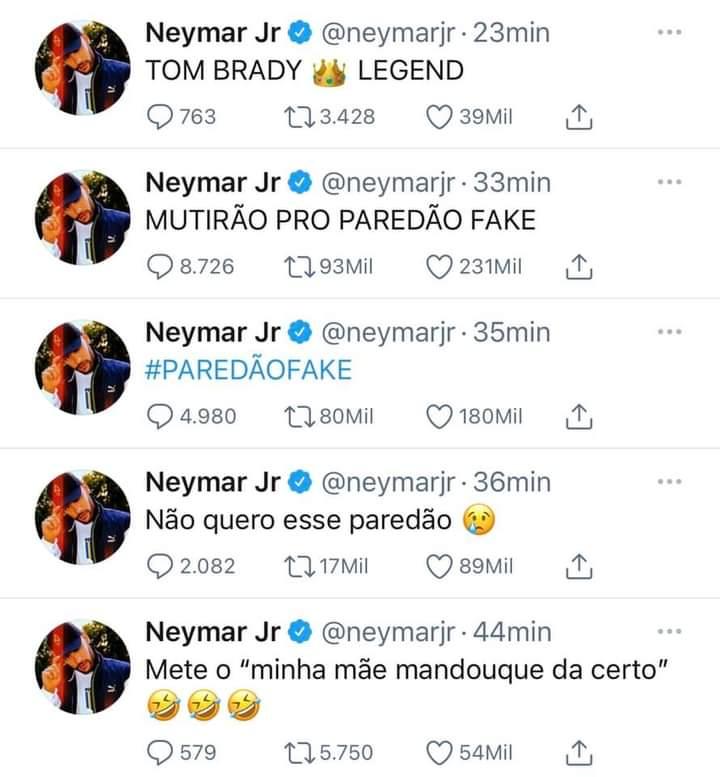The image size is (720, 777).
Task: Open more options on #PAREDÃOFAKE tweet
Action: click(x=669, y=333)
